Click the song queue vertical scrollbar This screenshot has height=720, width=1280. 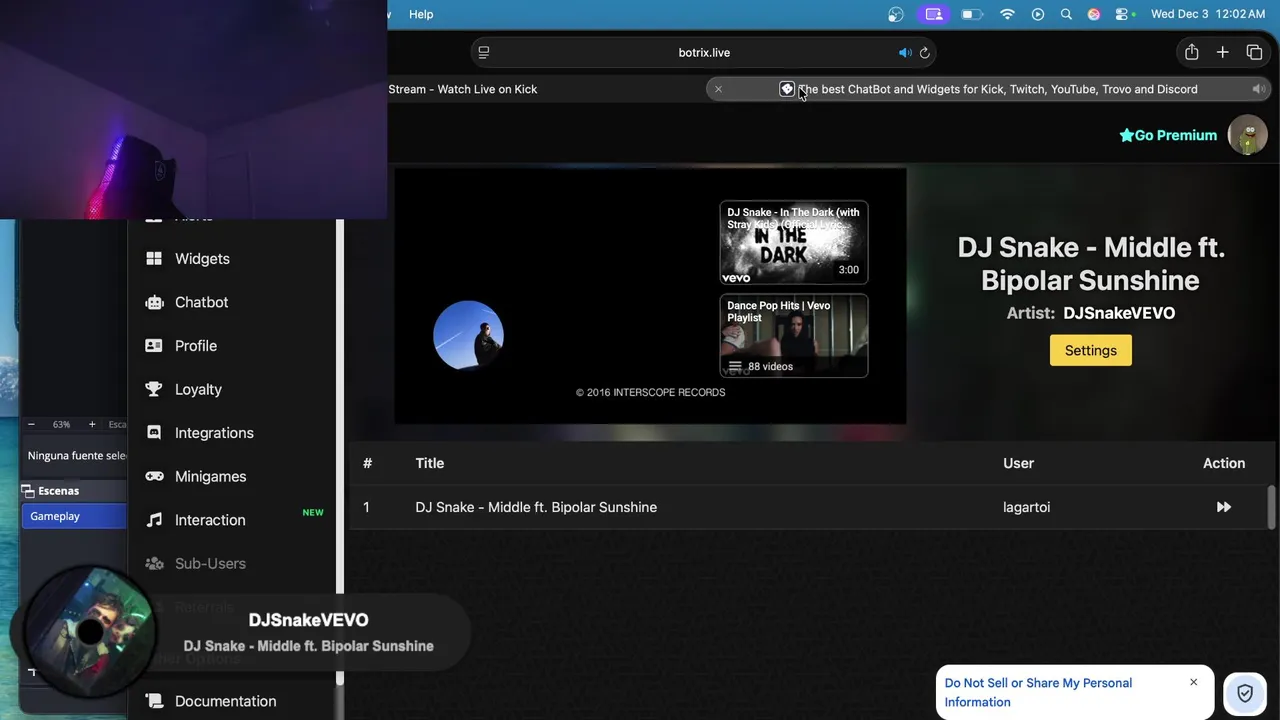click(x=1271, y=506)
